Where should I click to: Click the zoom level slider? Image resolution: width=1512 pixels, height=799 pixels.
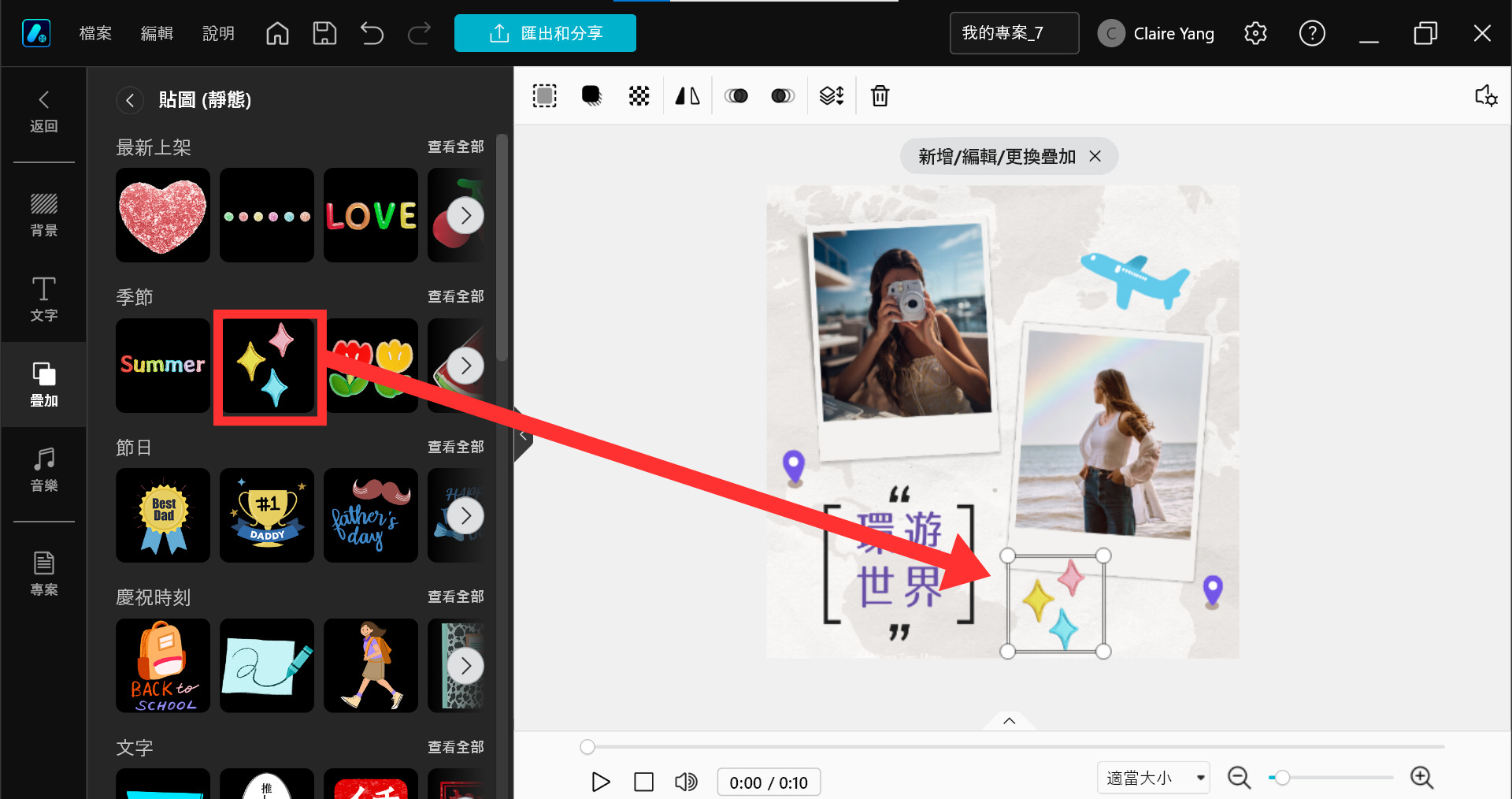[1330, 779]
